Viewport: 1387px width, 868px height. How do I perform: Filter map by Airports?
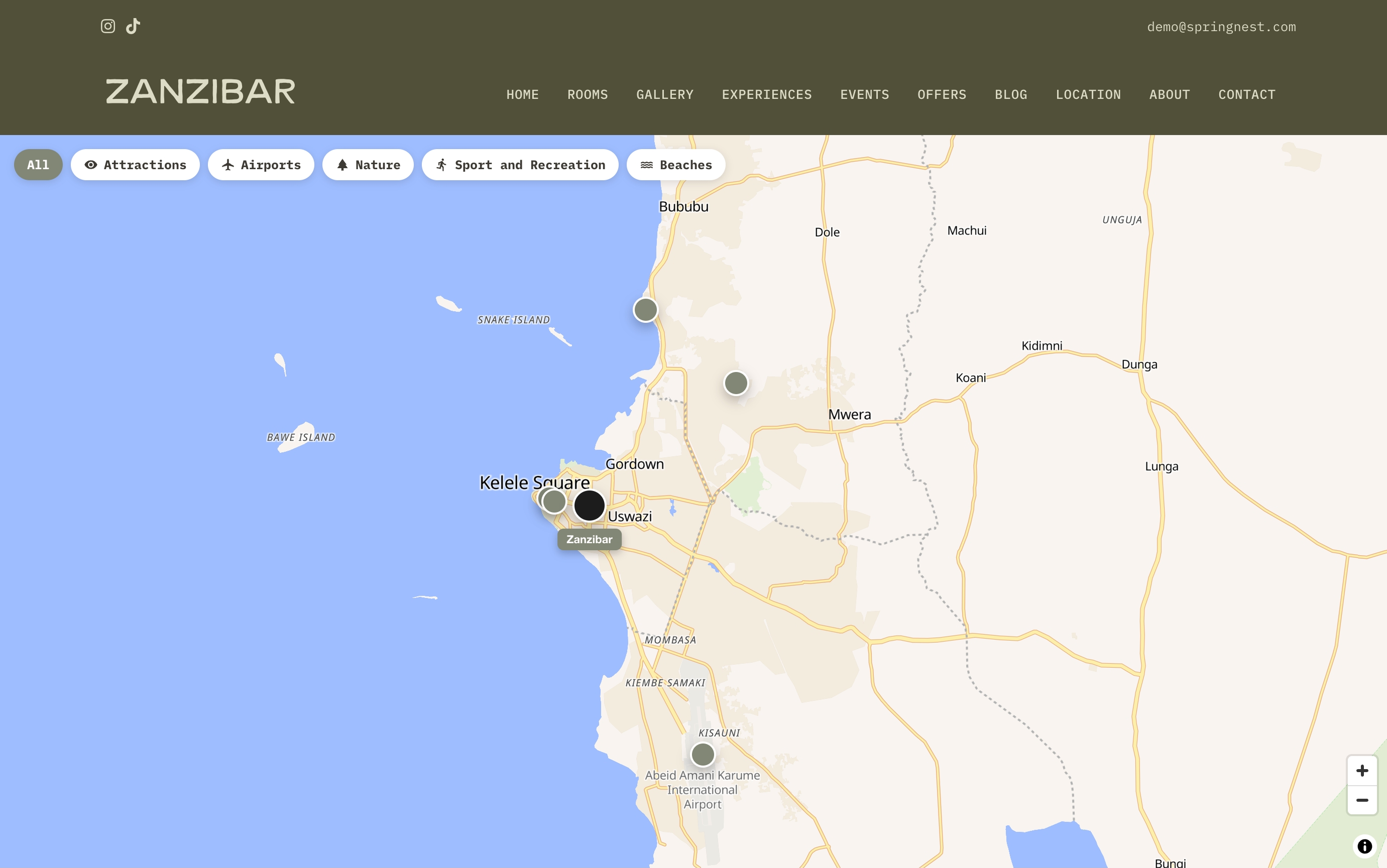[x=261, y=165]
